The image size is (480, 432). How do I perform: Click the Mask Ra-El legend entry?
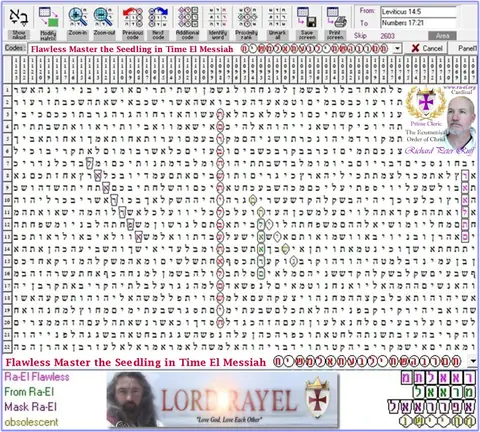pyautogui.click(x=30, y=407)
